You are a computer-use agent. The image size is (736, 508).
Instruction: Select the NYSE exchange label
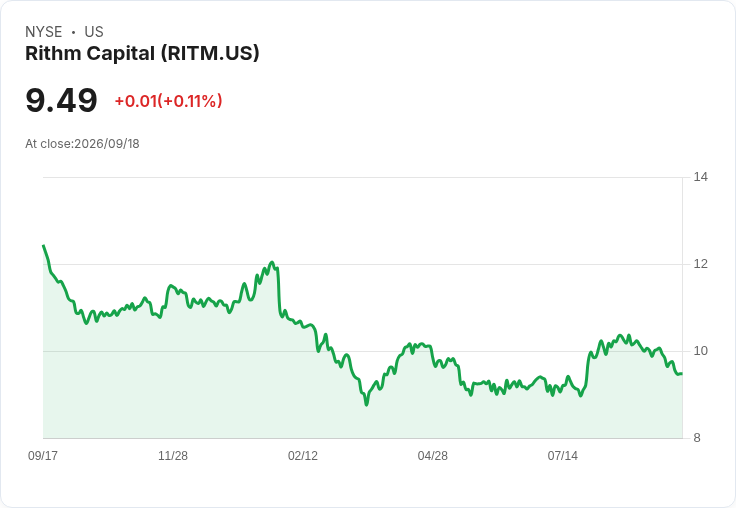click(x=44, y=32)
